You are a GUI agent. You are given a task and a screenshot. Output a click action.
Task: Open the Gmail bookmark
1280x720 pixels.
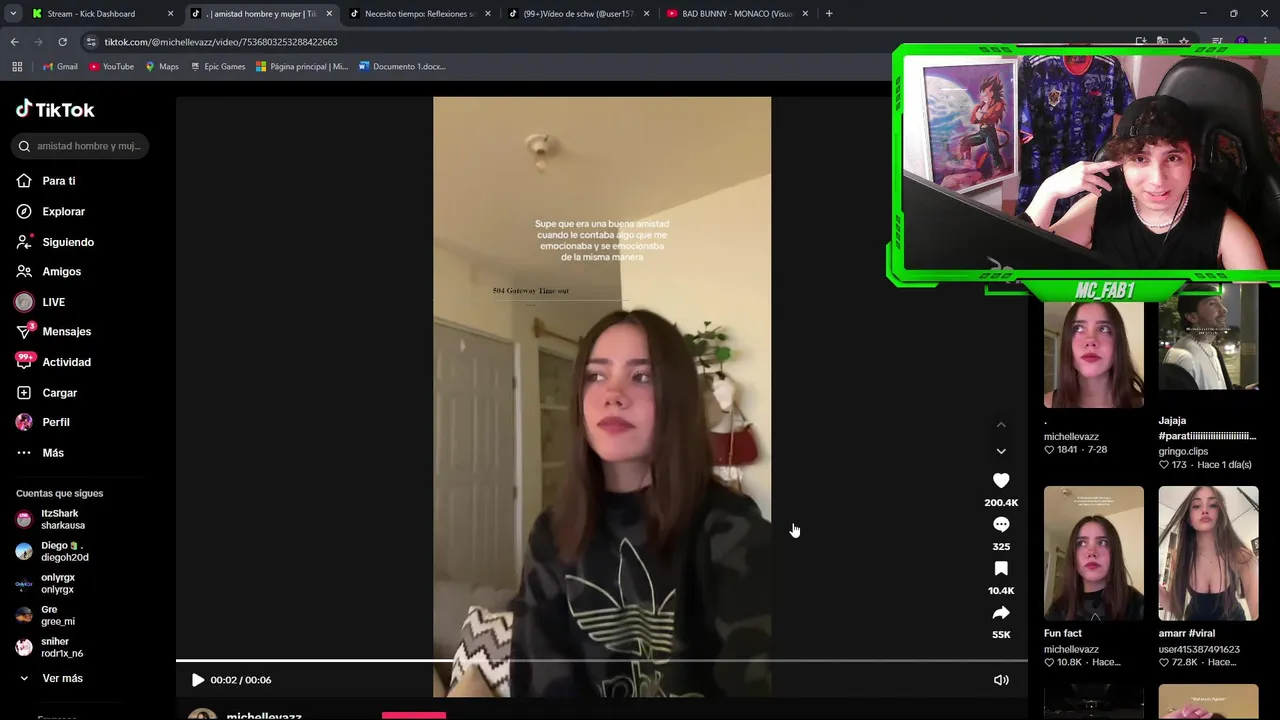tap(60, 67)
